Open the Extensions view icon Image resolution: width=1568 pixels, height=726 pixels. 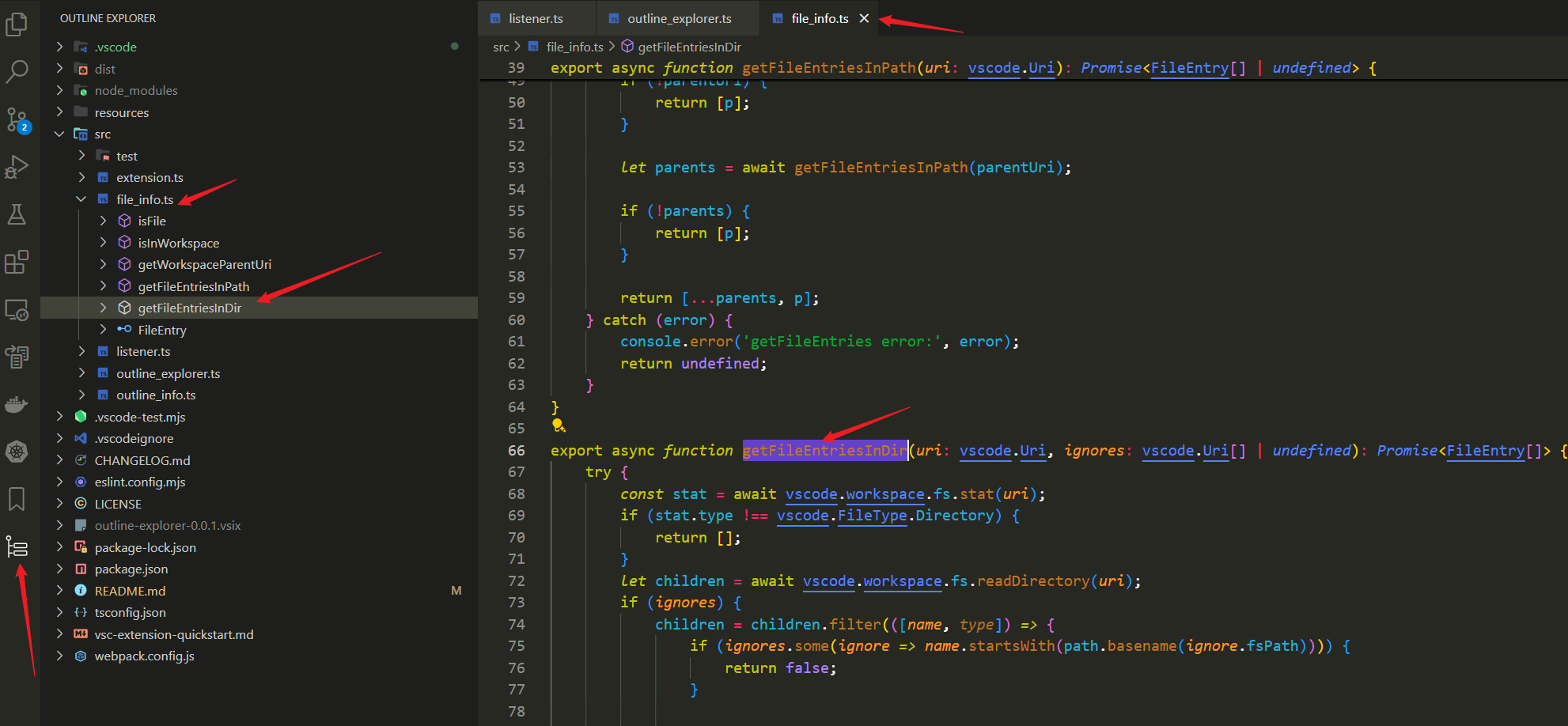17,262
